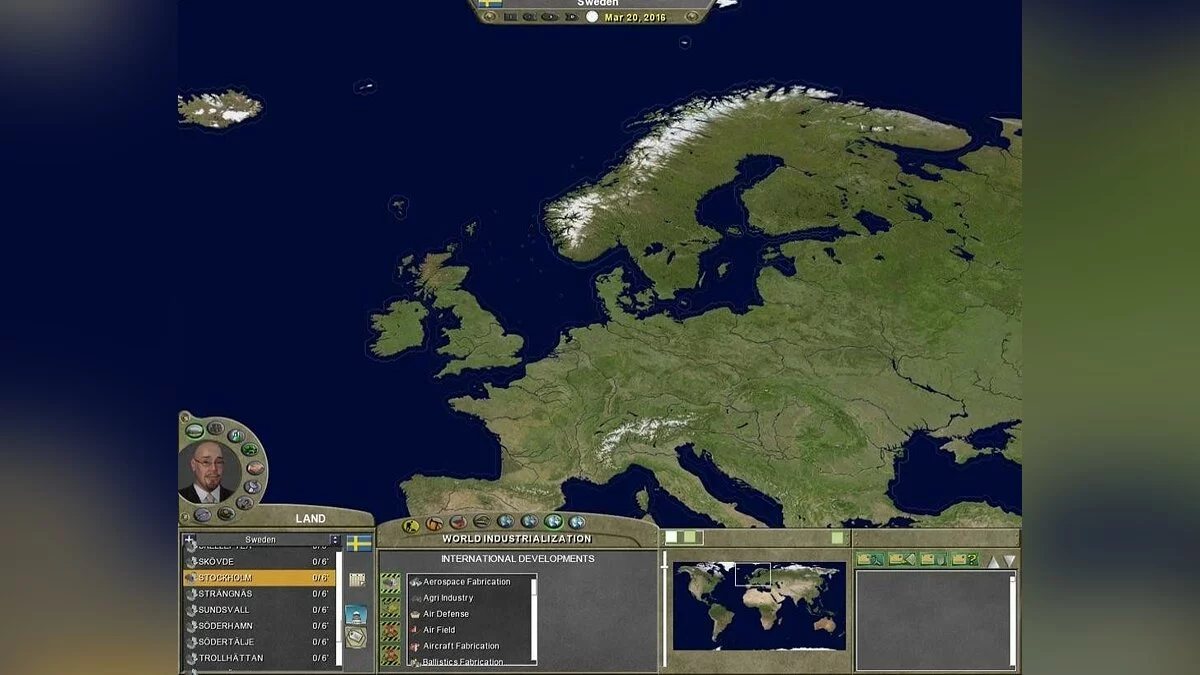Select the teal department icon beside the portrait
The image size is (1200, 675).
(x=236, y=436)
